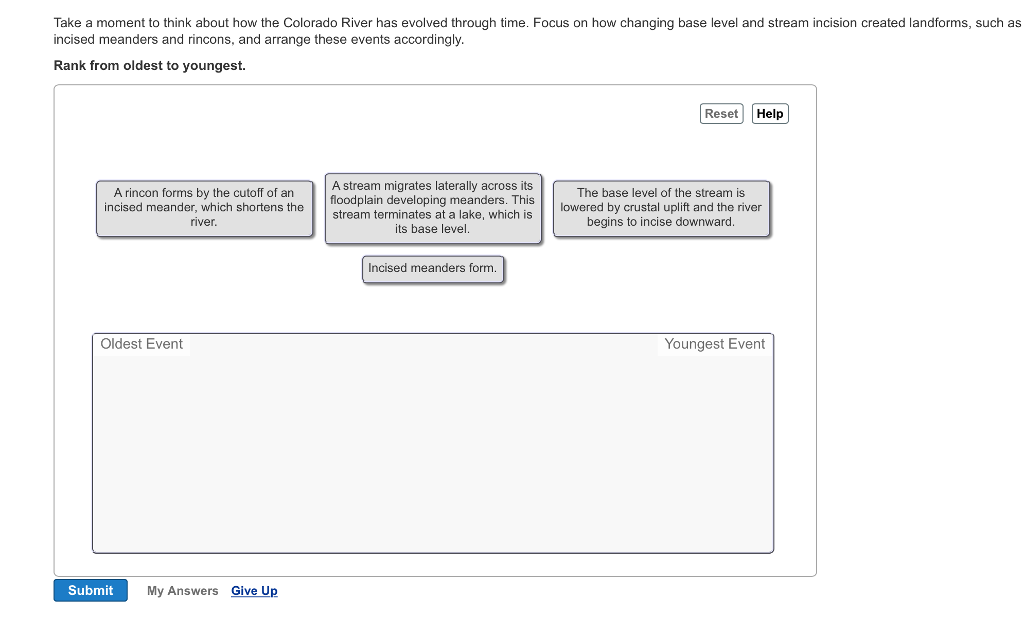Screen dimensions: 1024x617
Task: Select the stream migrates laterally card
Action: tap(432, 208)
